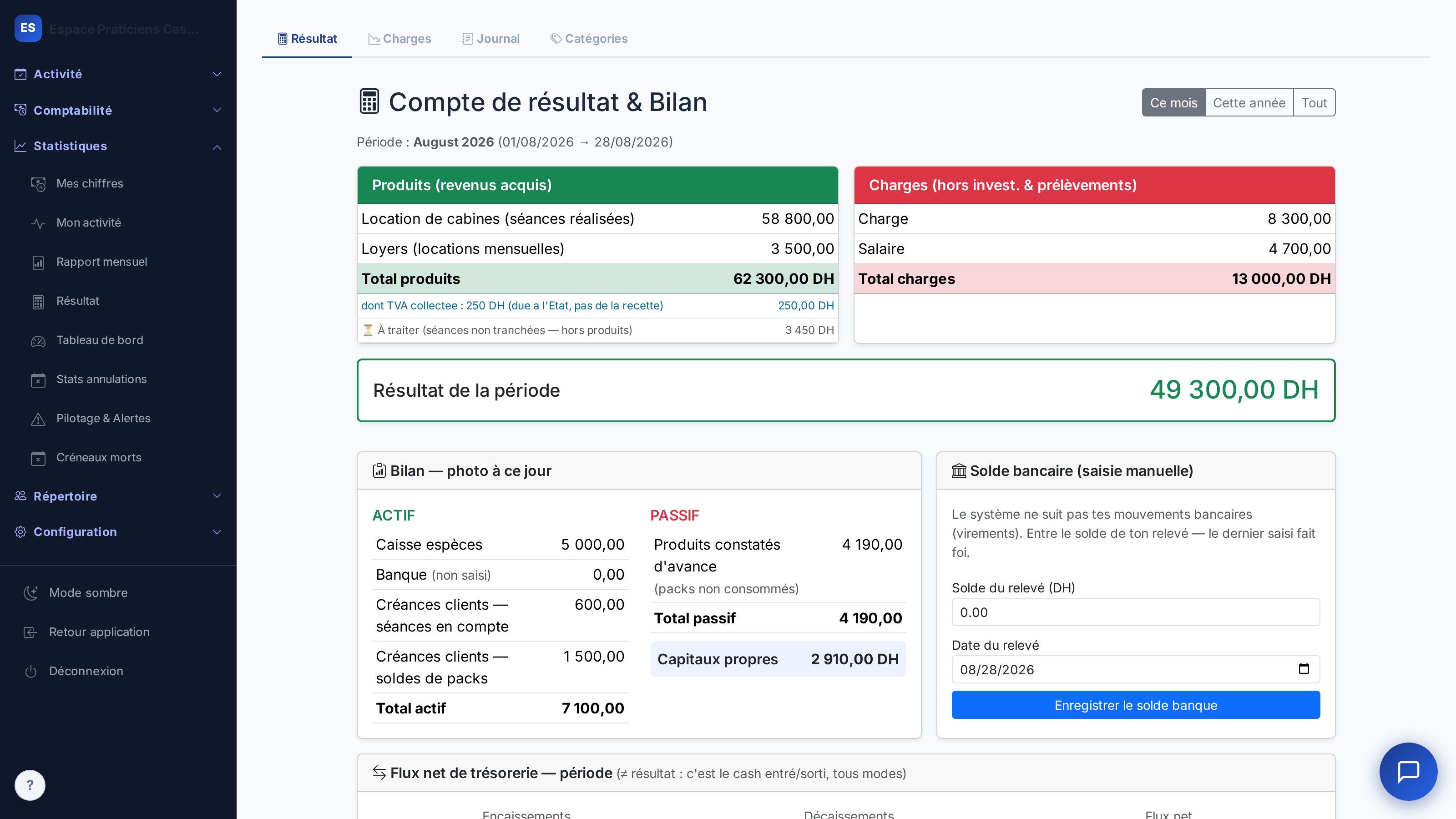
Task: Switch to the Charges tab
Action: (x=399, y=38)
